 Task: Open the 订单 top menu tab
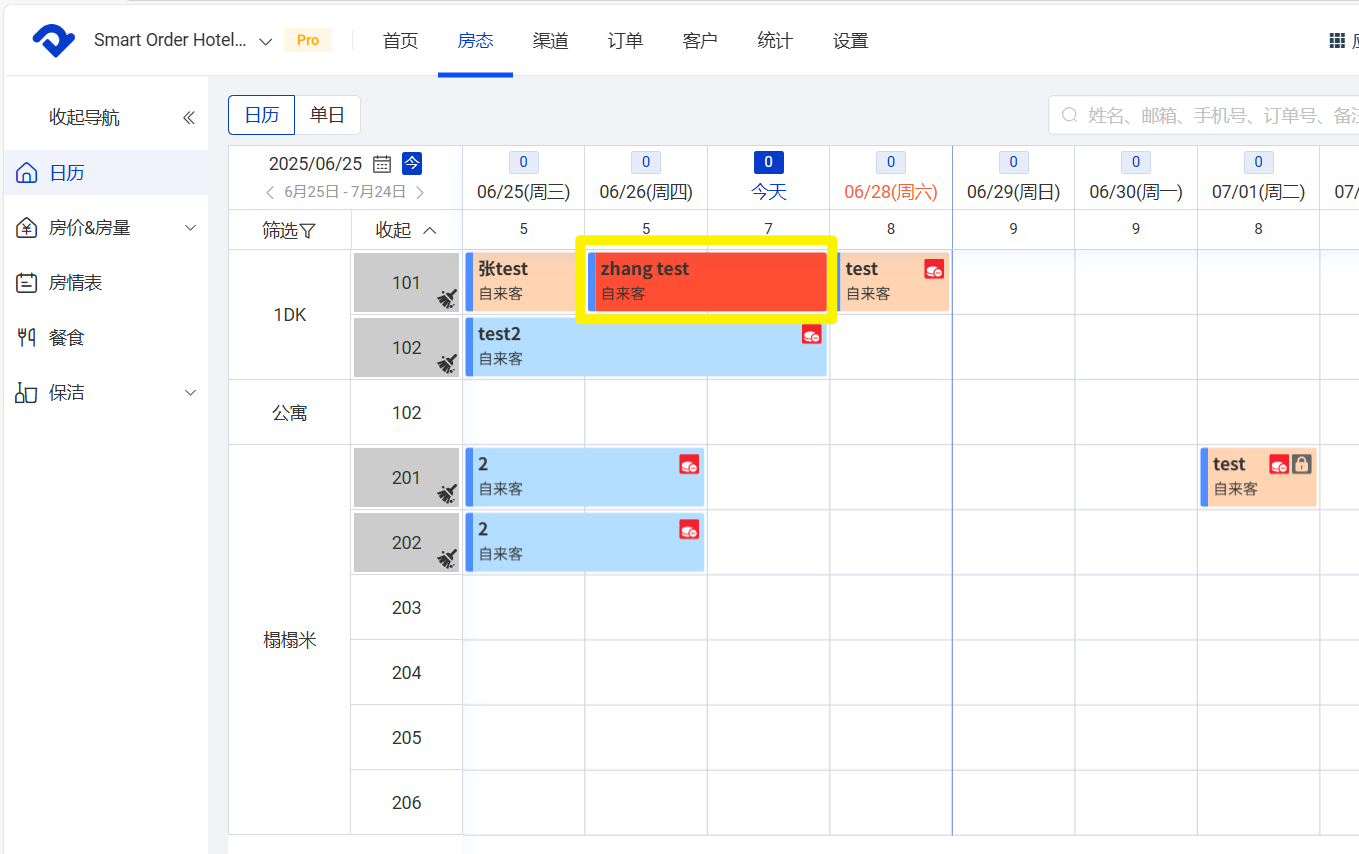coord(625,41)
